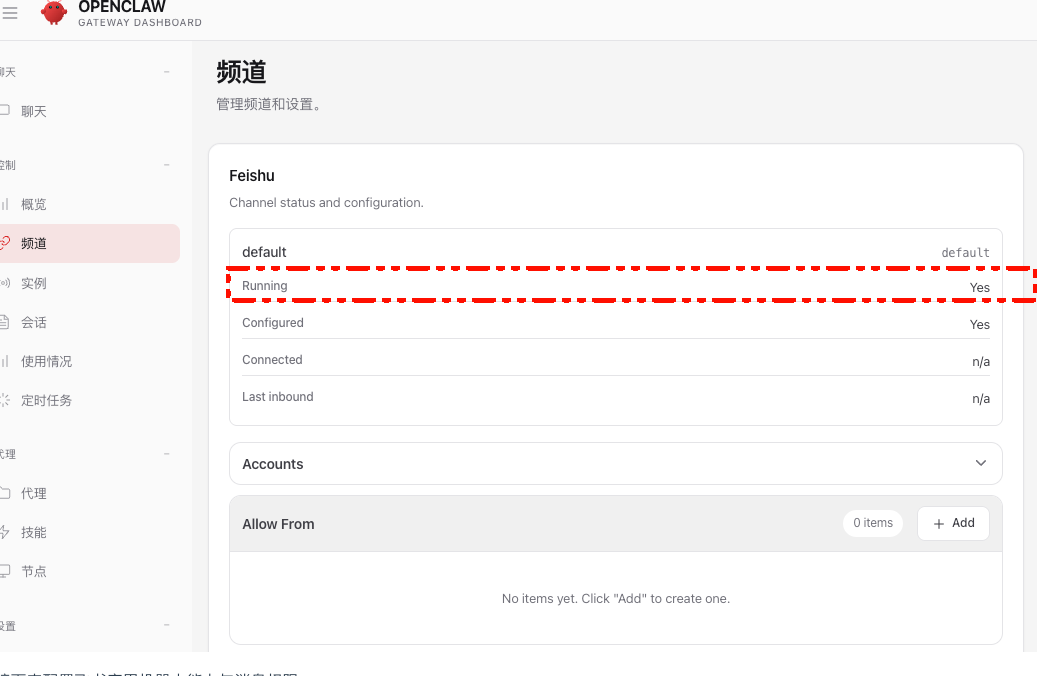Open the hamburger menu in the header
Screen dimensions: 1037x676
(9, 13)
